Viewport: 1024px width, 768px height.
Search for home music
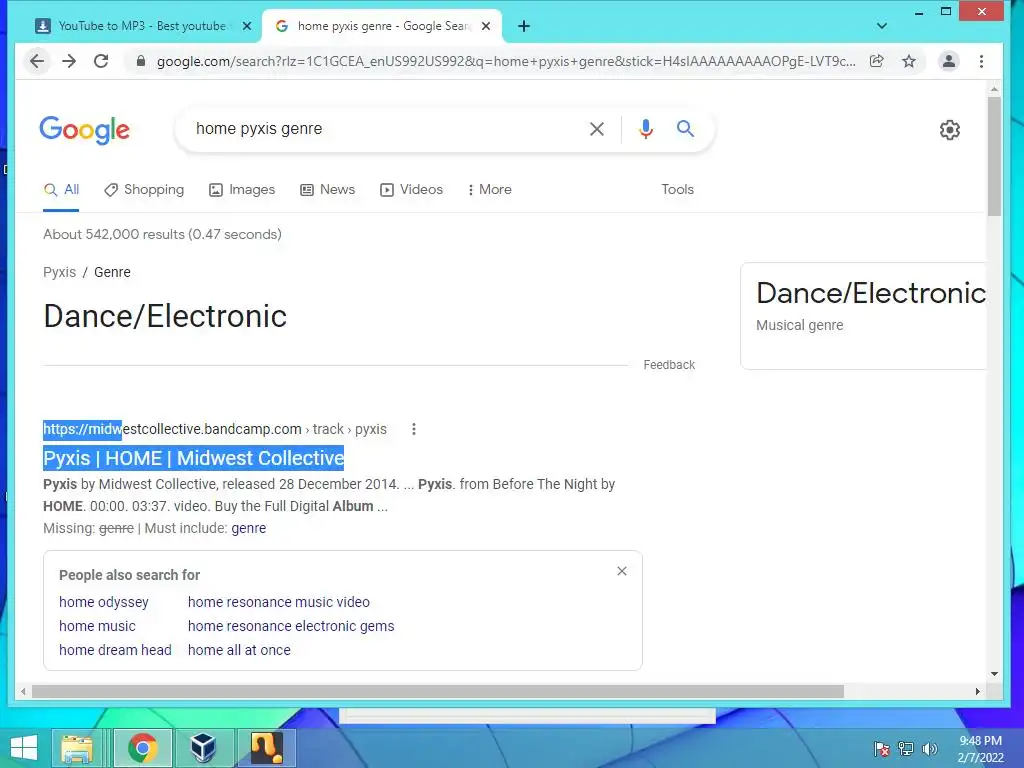pyautogui.click(x=97, y=626)
